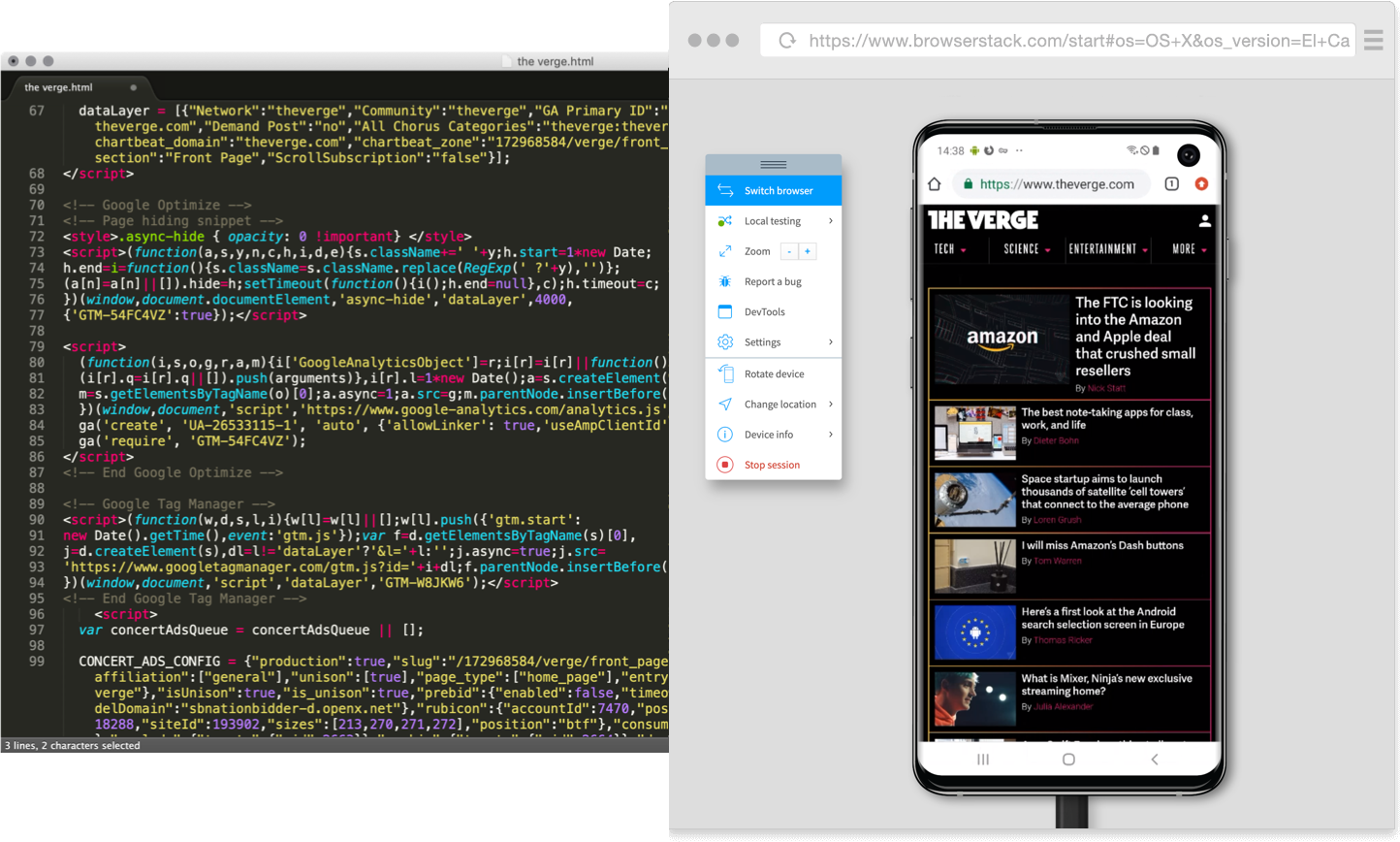Click the Switch browser icon
Image resolution: width=1400 pixels, height=842 pixels.
[x=724, y=190]
